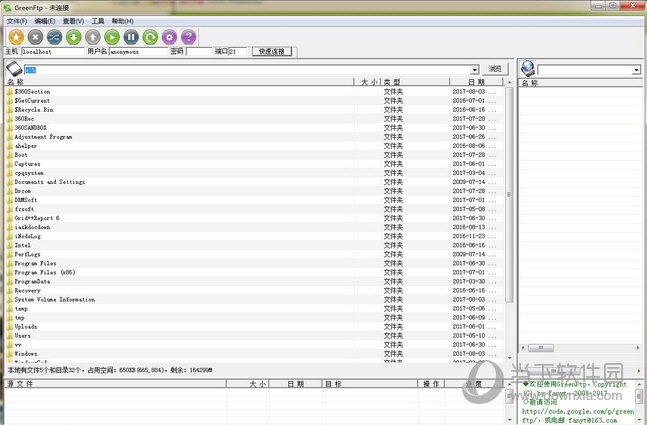Click the star favorites icon in toolbar
Viewport: 647px width, 425px height.
coord(16,36)
